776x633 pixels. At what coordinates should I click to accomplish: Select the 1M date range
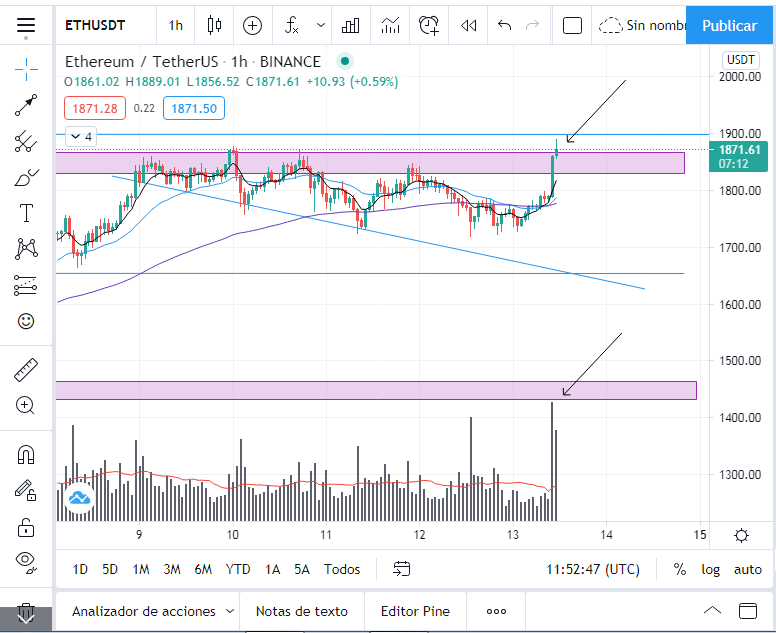point(141,569)
